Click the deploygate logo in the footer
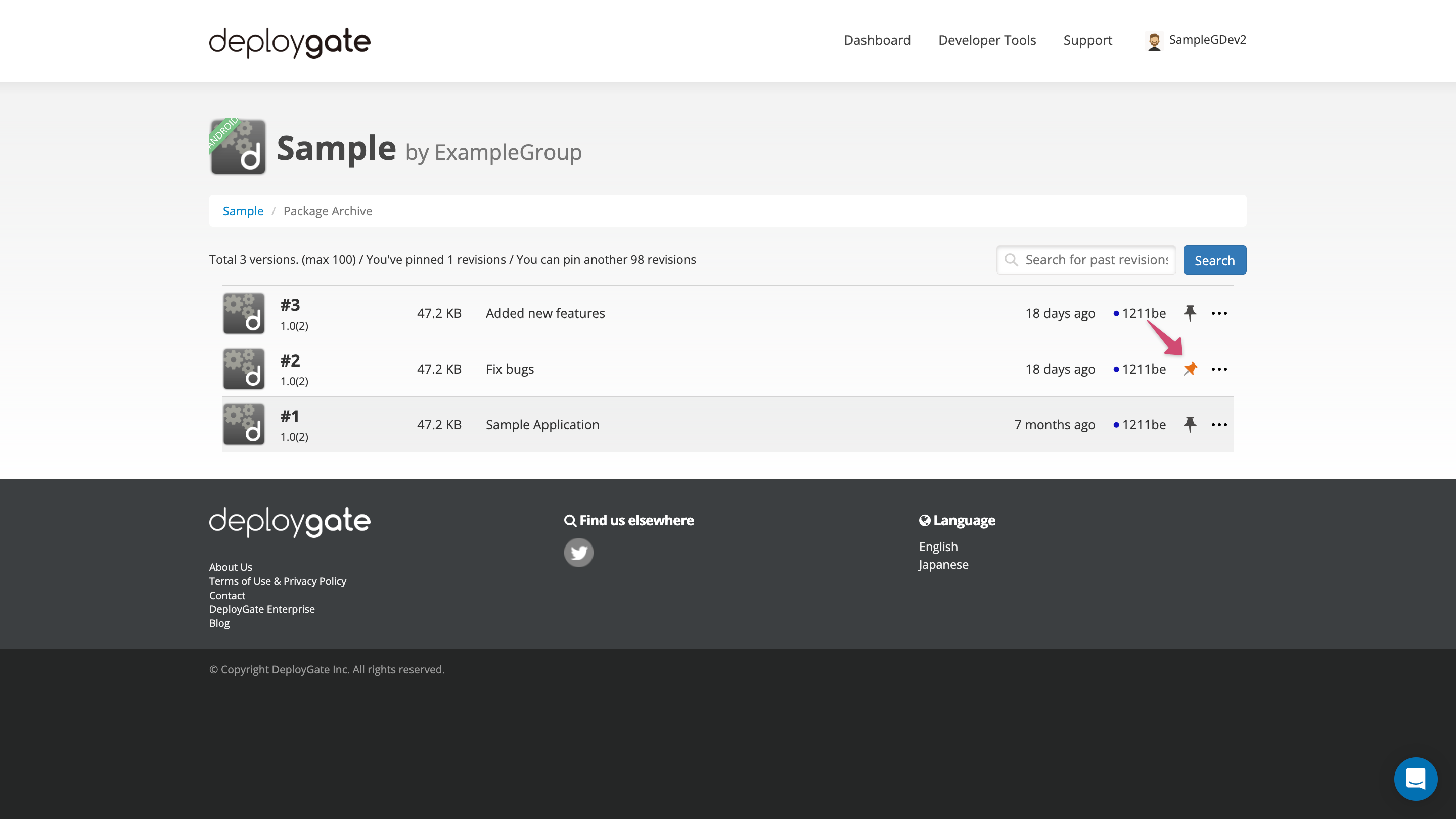Image resolution: width=1456 pixels, height=819 pixels. (x=289, y=521)
